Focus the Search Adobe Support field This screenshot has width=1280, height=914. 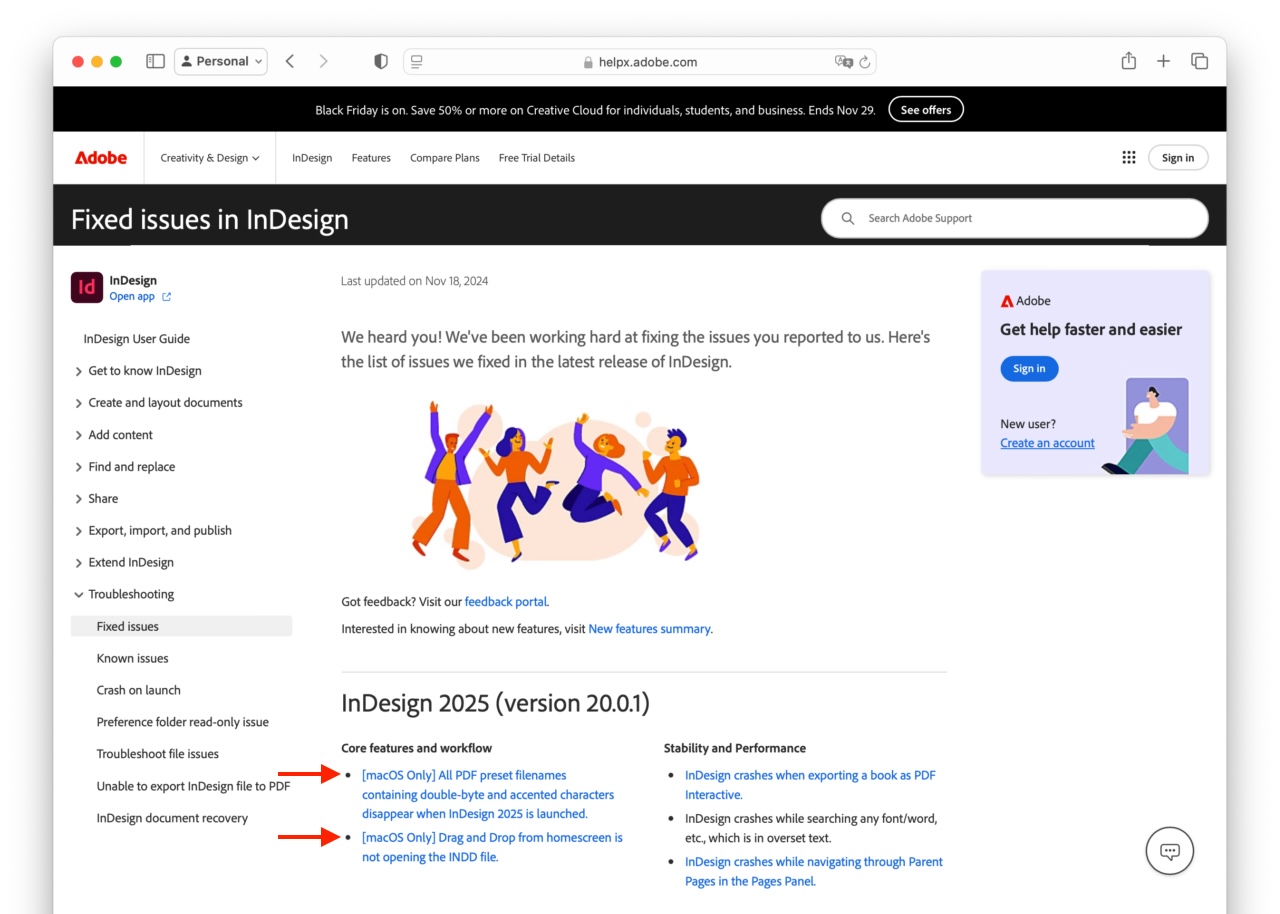coord(1014,218)
